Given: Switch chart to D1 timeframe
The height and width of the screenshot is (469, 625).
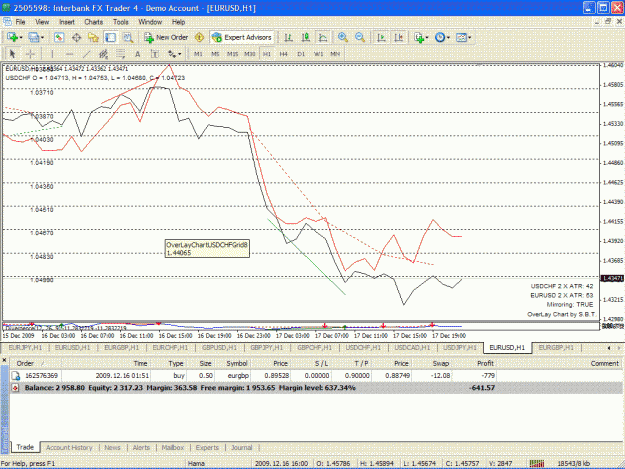Looking at the screenshot, I should click(x=301, y=54).
